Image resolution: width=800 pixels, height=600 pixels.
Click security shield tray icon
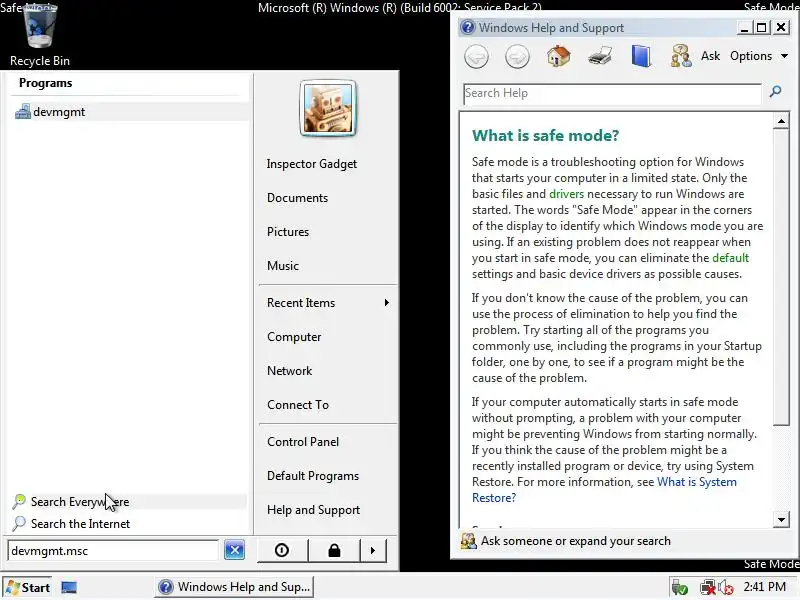click(x=680, y=588)
